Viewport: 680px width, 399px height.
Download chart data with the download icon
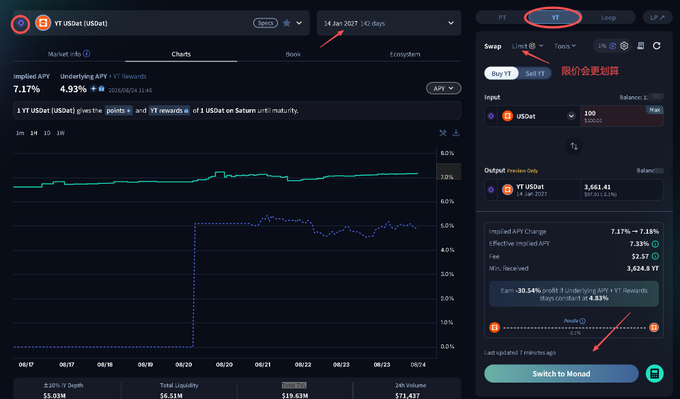coord(456,133)
